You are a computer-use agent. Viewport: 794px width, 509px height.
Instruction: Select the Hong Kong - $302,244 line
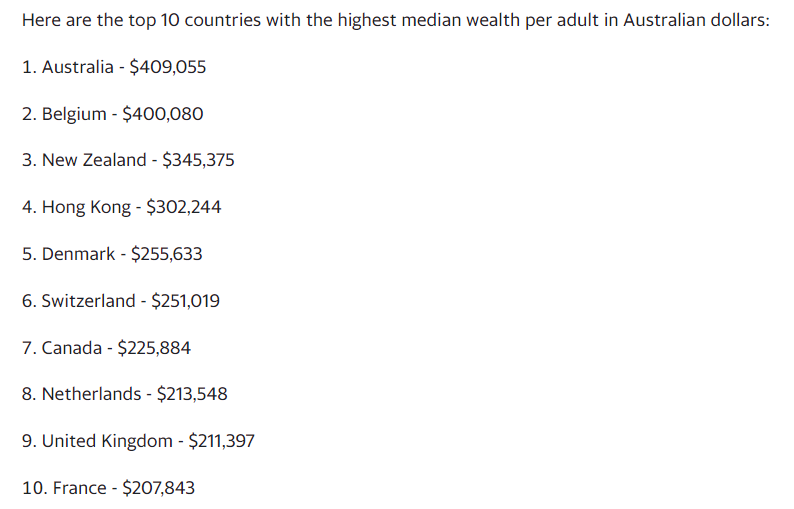122,207
